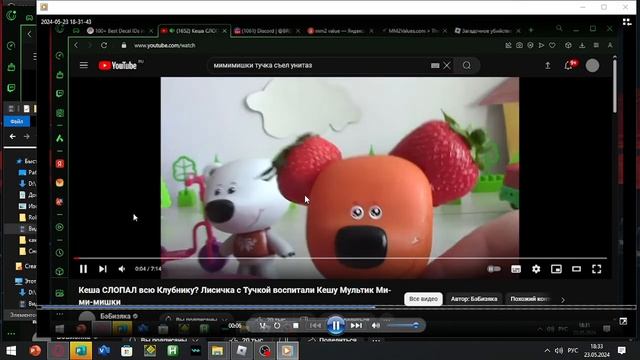Switch the media player to full screen view
This screenshot has width=640, height=360.
(623, 322)
